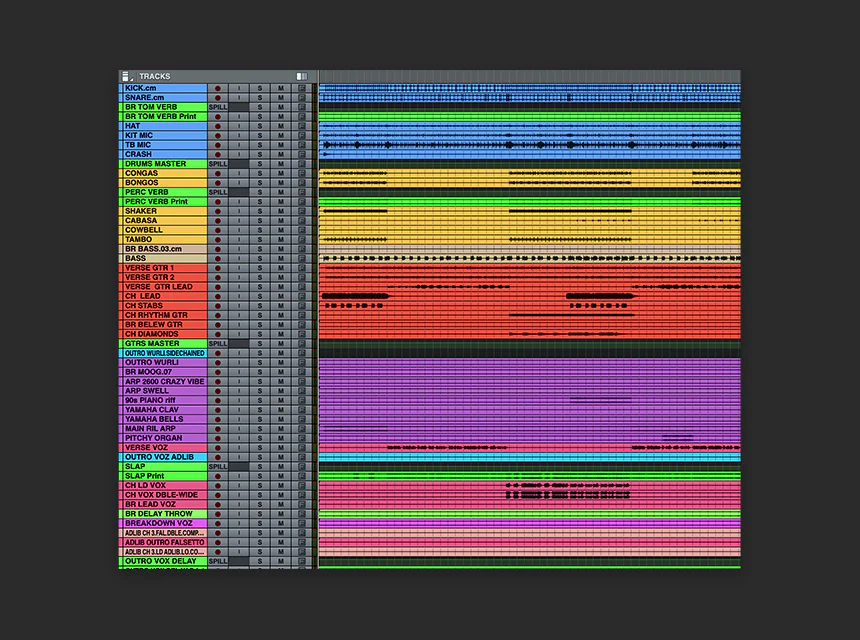Arm the CH LEAD track for recording
The width and height of the screenshot is (860, 640).
point(218,296)
